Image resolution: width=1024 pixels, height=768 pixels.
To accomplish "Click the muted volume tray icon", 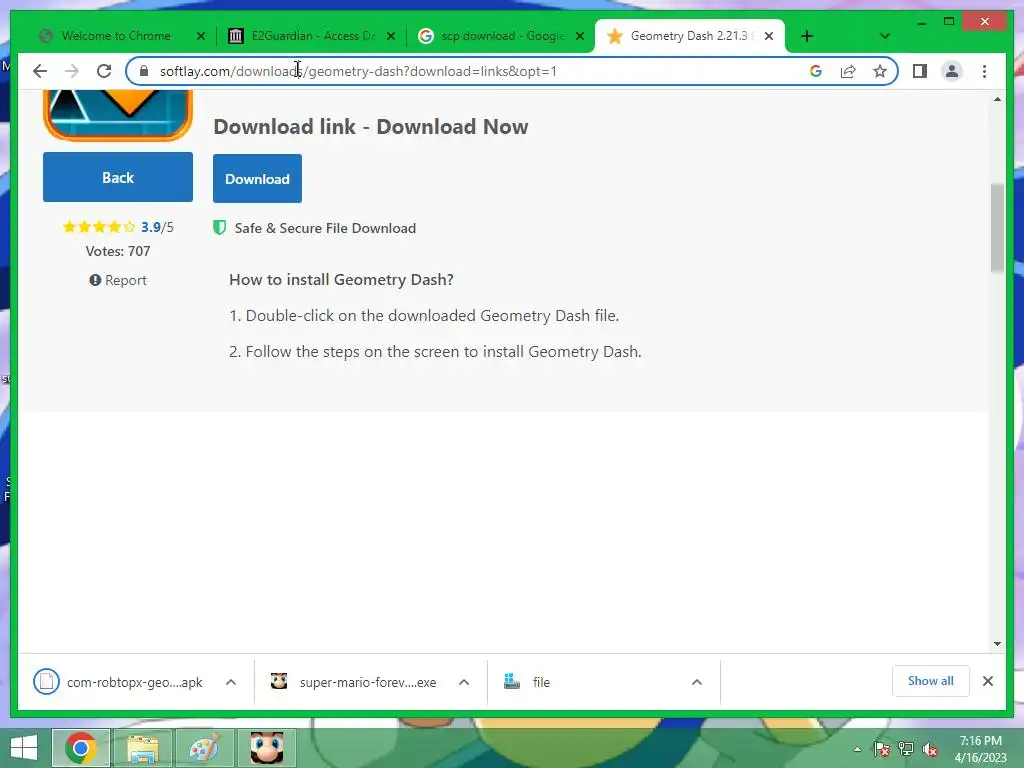I will point(930,749).
